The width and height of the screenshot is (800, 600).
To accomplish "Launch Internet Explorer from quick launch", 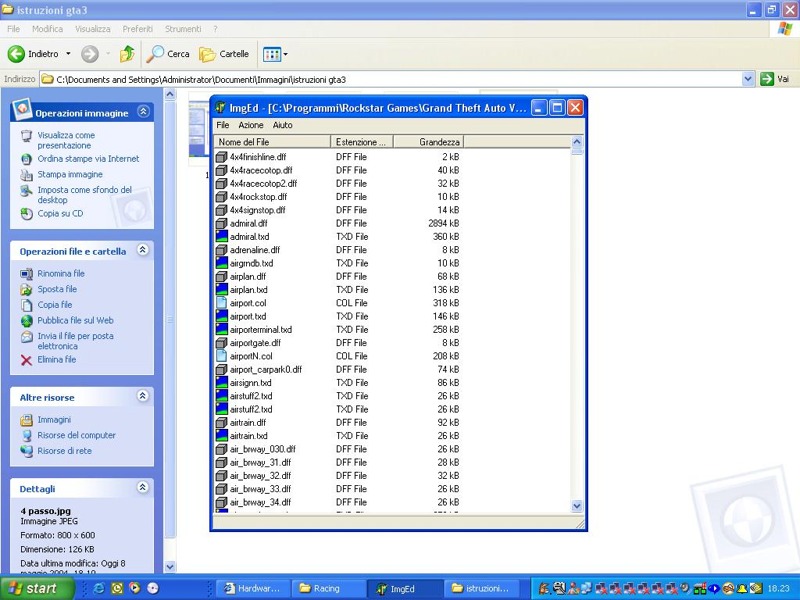I will (99, 588).
